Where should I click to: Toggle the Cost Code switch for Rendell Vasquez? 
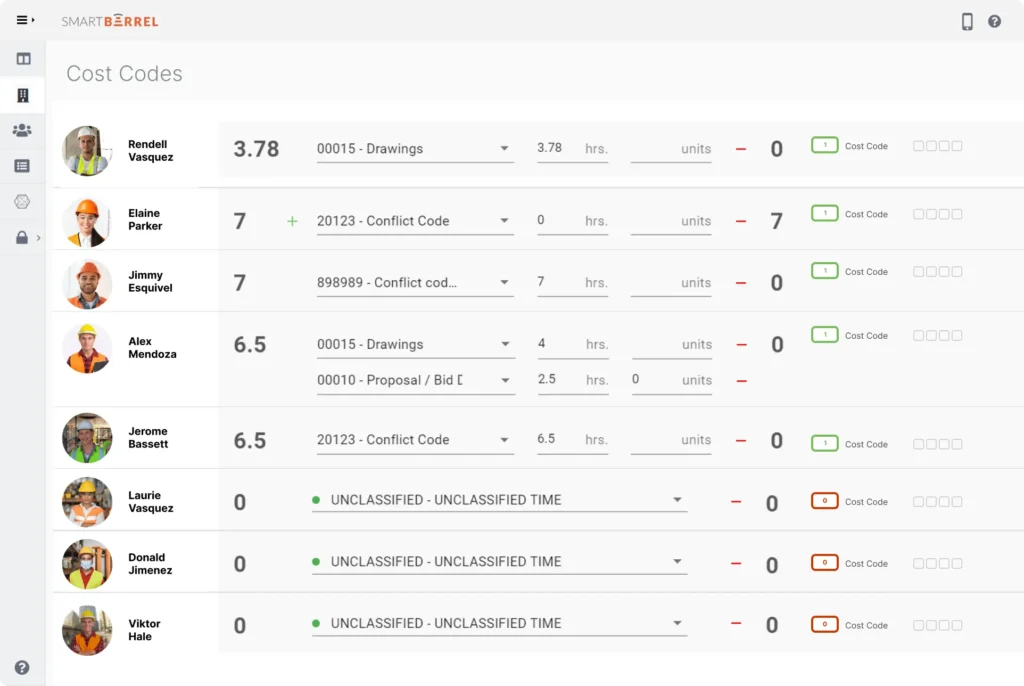click(825, 145)
